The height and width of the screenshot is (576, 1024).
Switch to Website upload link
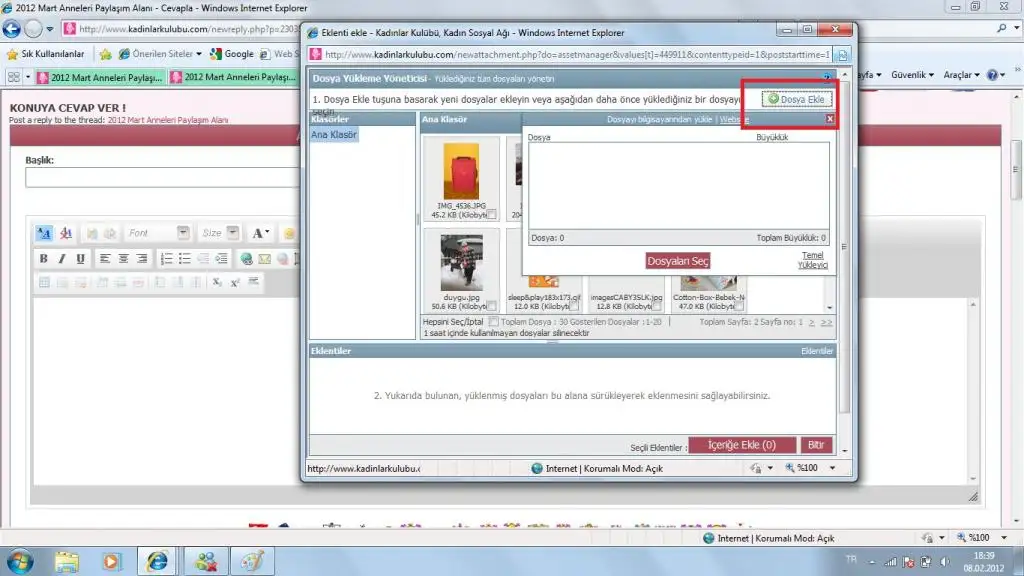(735, 119)
